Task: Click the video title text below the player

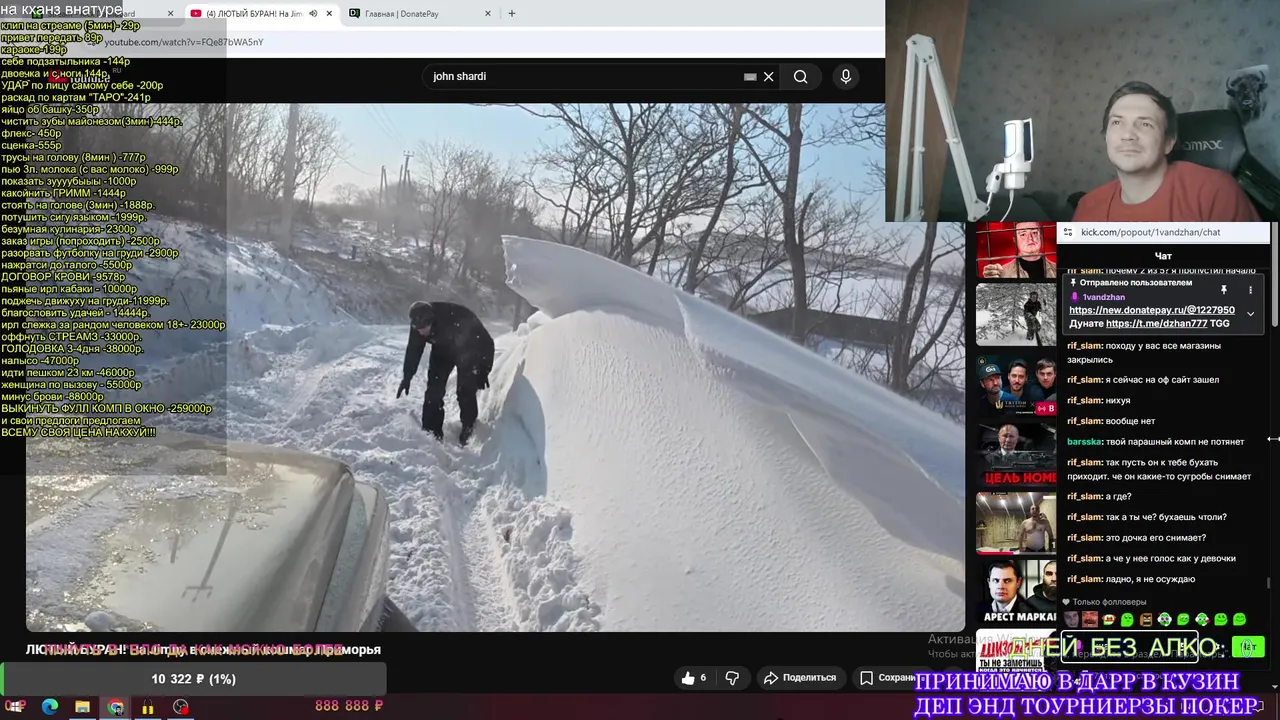Action: (203, 650)
